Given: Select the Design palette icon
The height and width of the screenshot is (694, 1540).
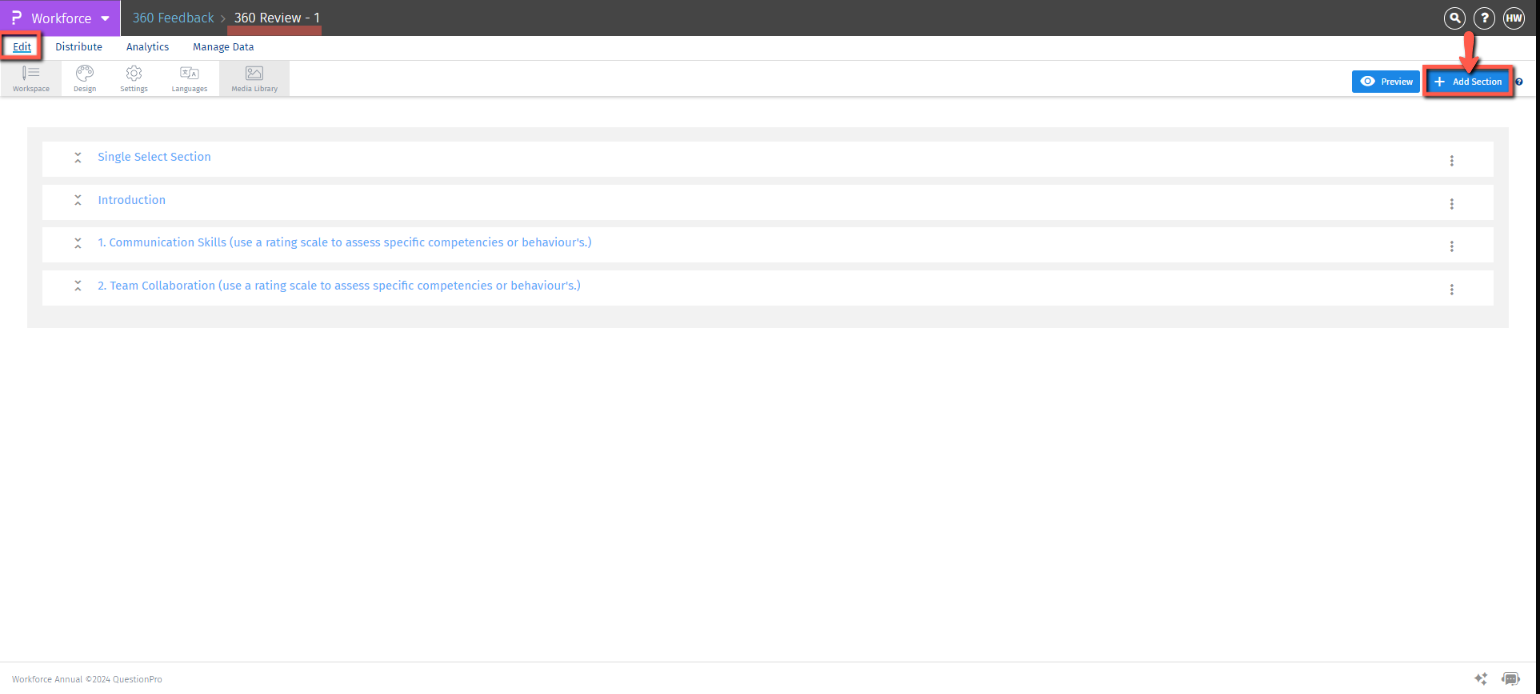Looking at the screenshot, I should (x=84, y=77).
